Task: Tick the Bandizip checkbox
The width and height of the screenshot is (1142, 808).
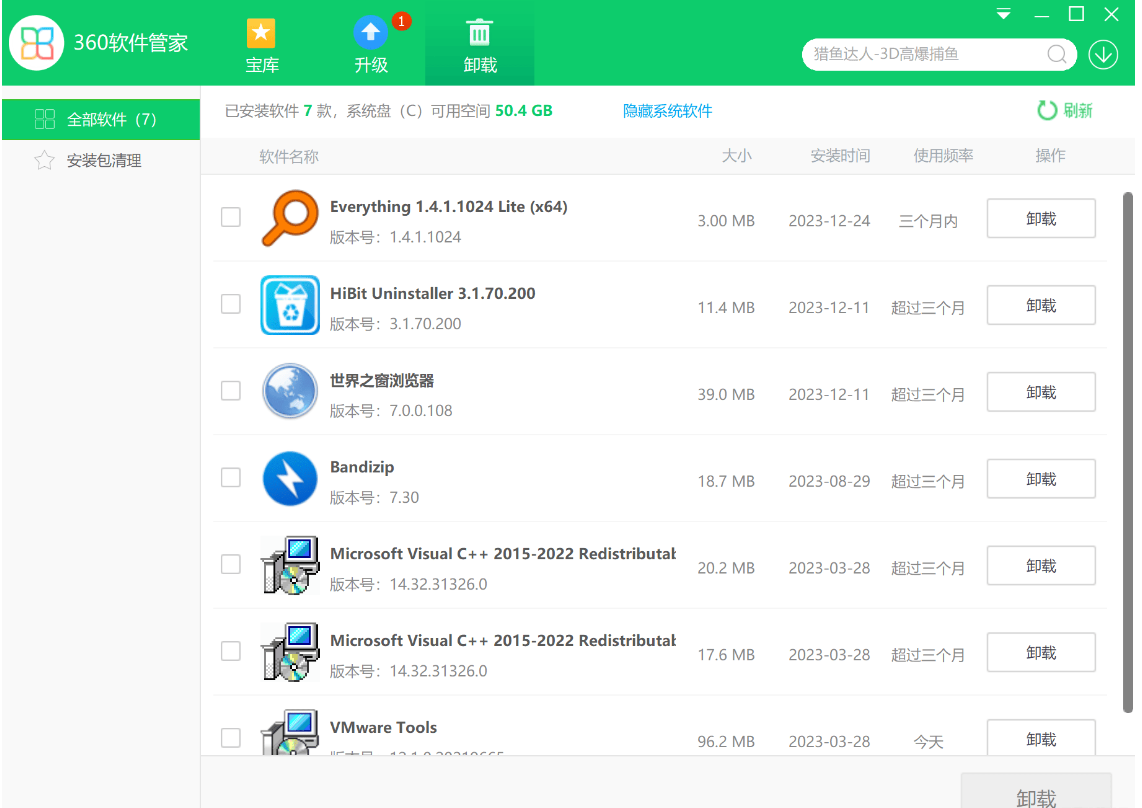Action: 231,477
